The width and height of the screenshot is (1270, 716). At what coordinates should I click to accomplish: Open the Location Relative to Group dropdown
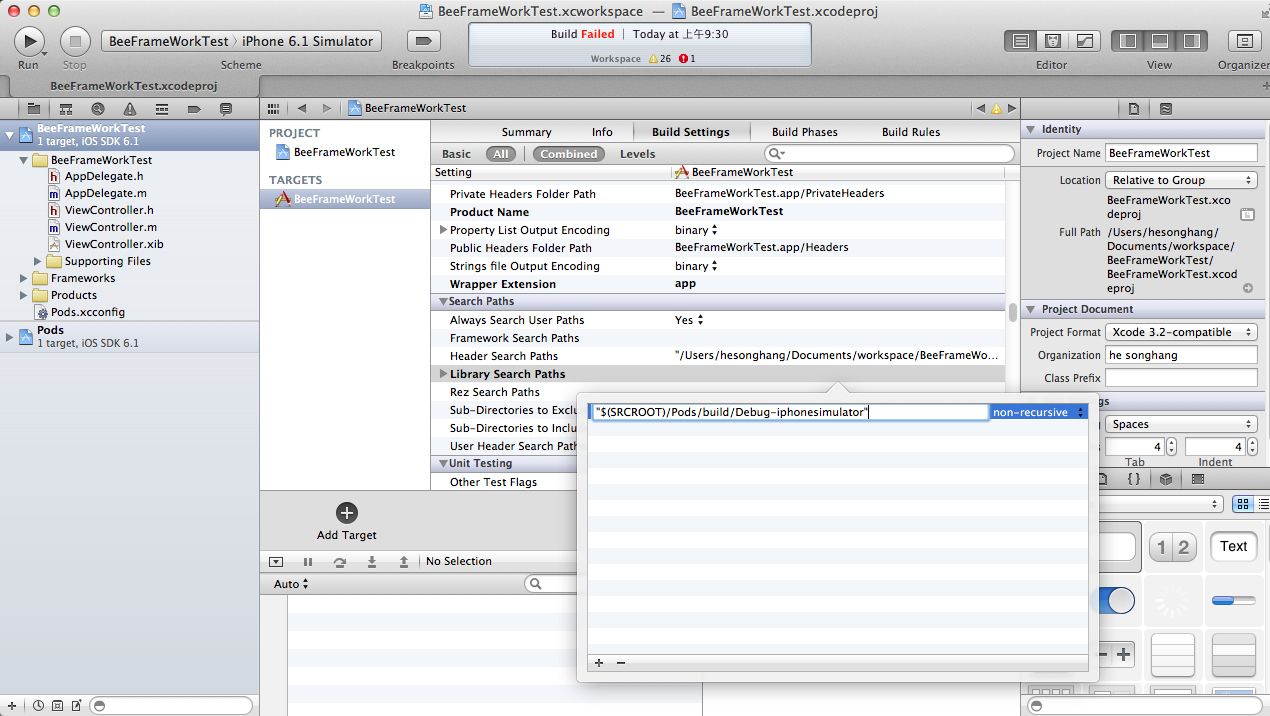tap(1181, 180)
